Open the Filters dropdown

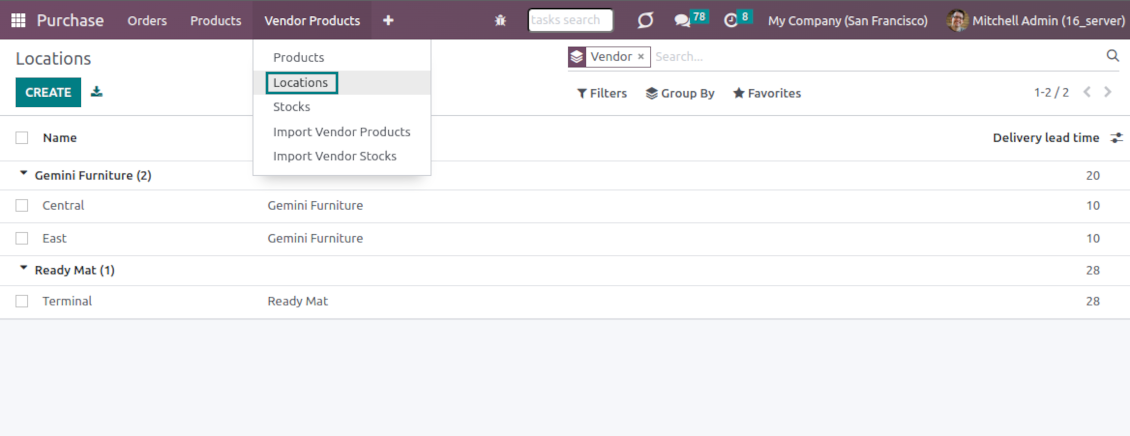coord(602,93)
